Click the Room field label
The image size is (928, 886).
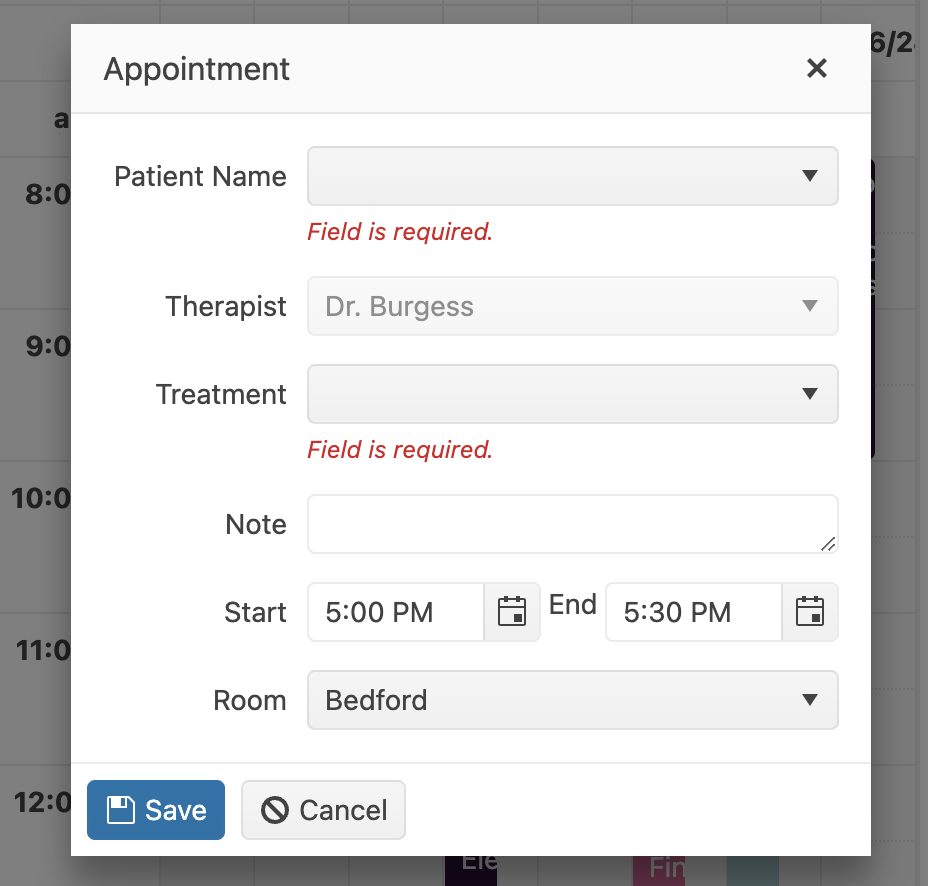click(x=250, y=700)
